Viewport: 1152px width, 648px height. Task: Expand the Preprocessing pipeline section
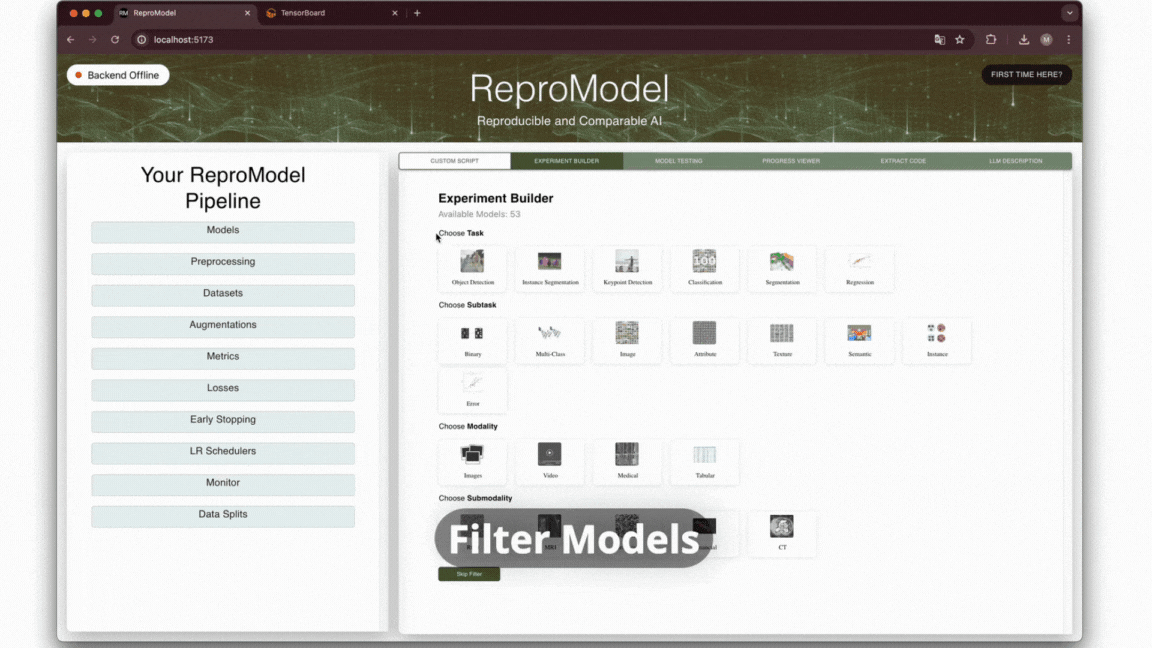coord(223,263)
